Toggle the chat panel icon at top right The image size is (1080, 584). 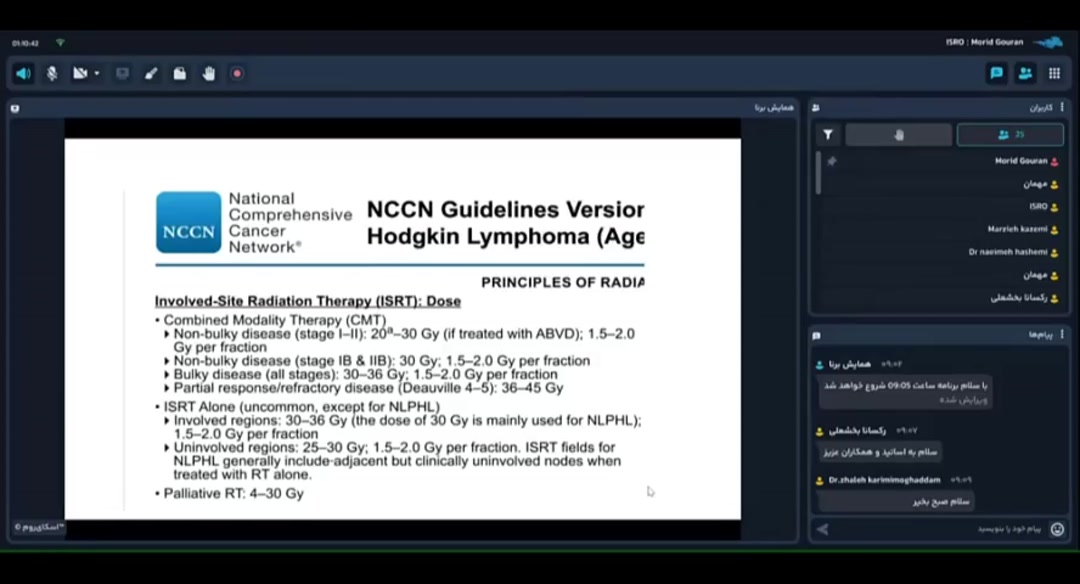(996, 73)
